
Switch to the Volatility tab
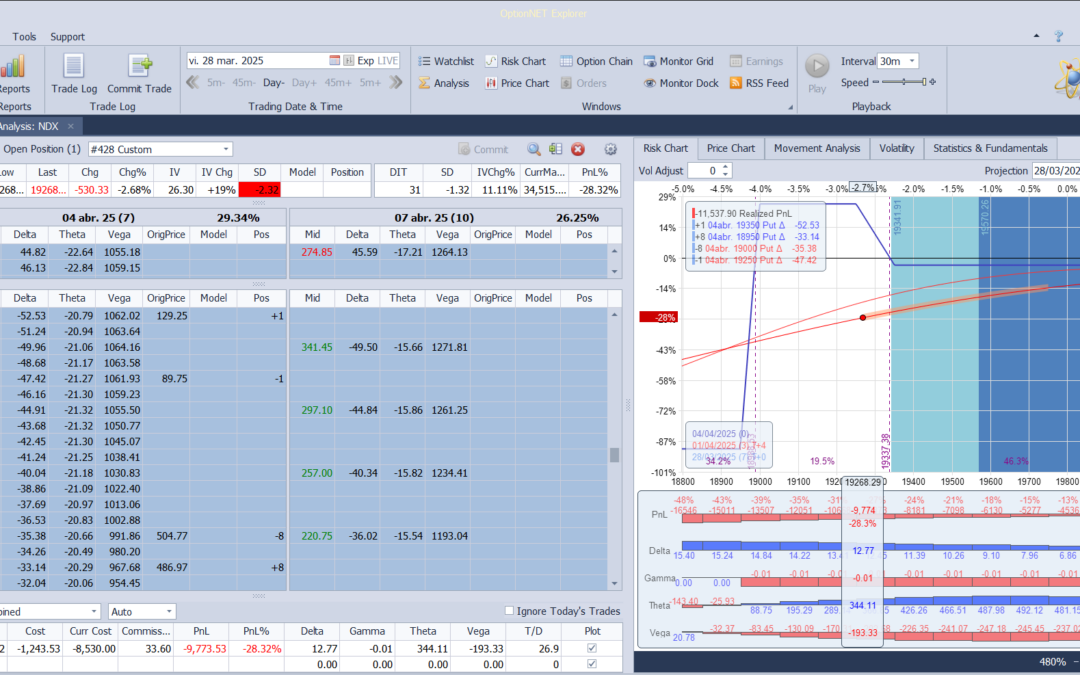coord(896,148)
